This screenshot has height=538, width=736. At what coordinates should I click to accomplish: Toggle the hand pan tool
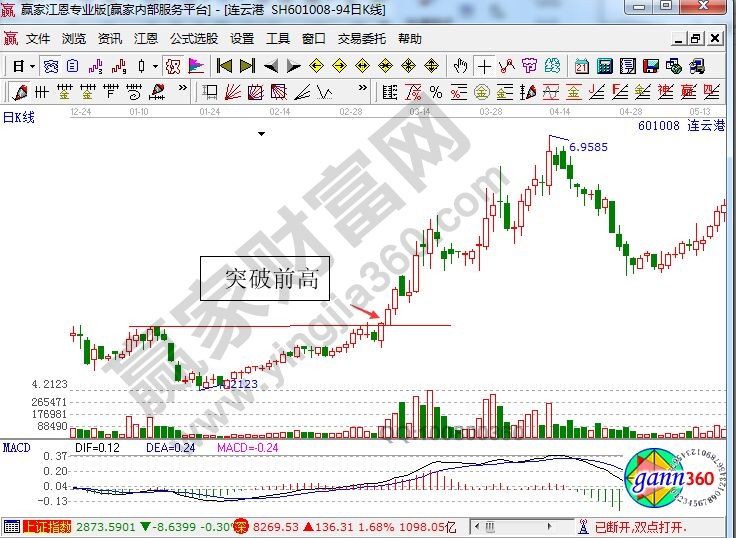pos(460,66)
